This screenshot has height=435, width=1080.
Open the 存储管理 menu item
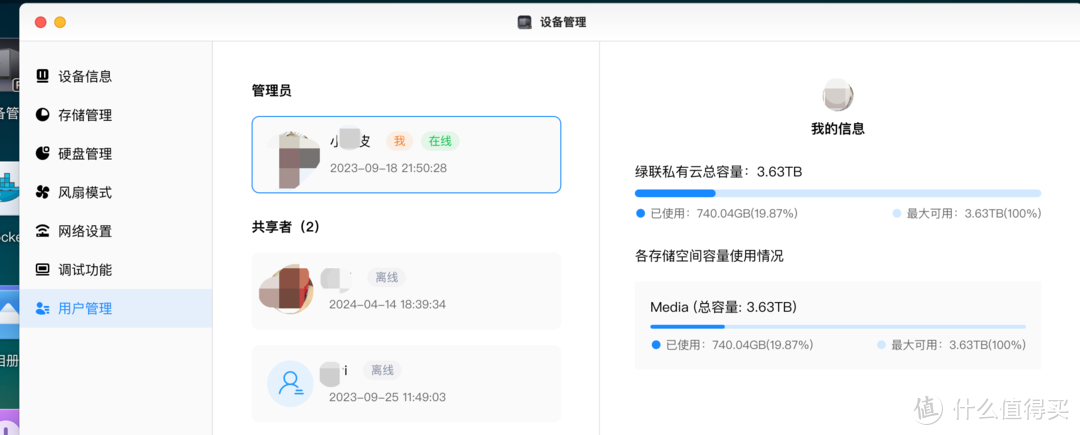(85, 115)
